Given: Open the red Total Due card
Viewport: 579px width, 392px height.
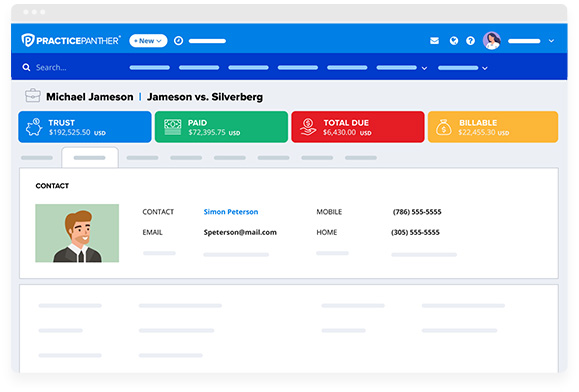Looking at the screenshot, I should pyautogui.click(x=358, y=127).
